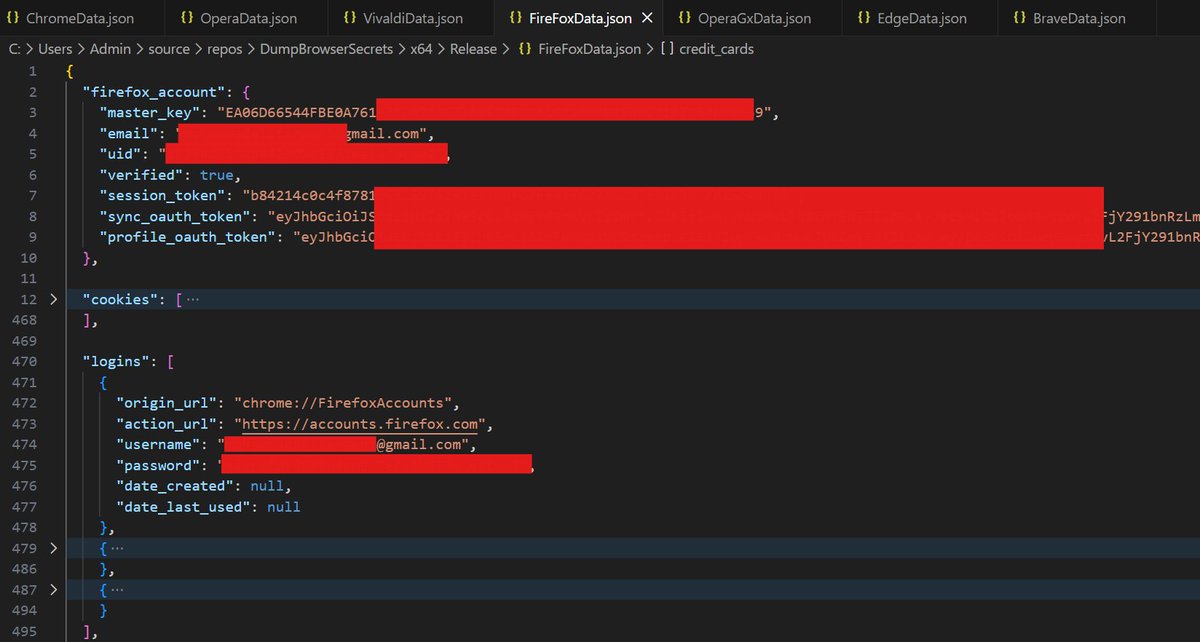
Task: Click the JSON icon on EdgeData.json tab
Action: point(863,18)
